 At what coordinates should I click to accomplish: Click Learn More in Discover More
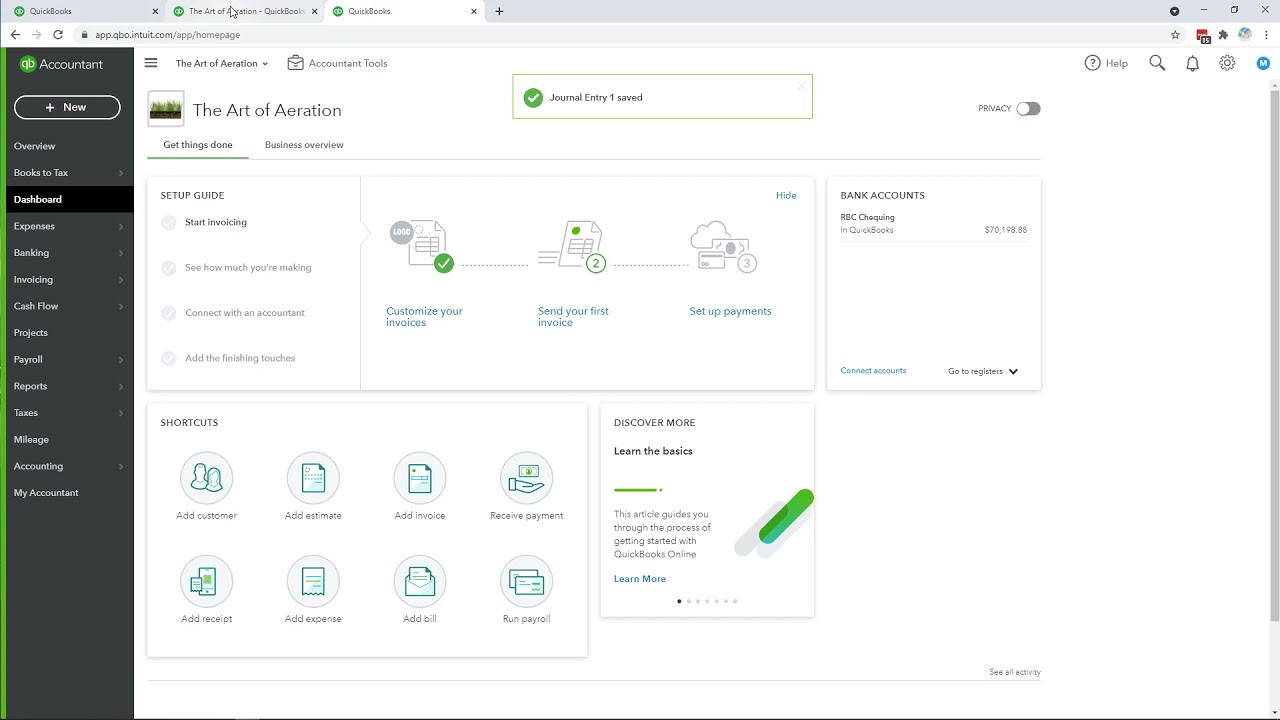(x=640, y=579)
